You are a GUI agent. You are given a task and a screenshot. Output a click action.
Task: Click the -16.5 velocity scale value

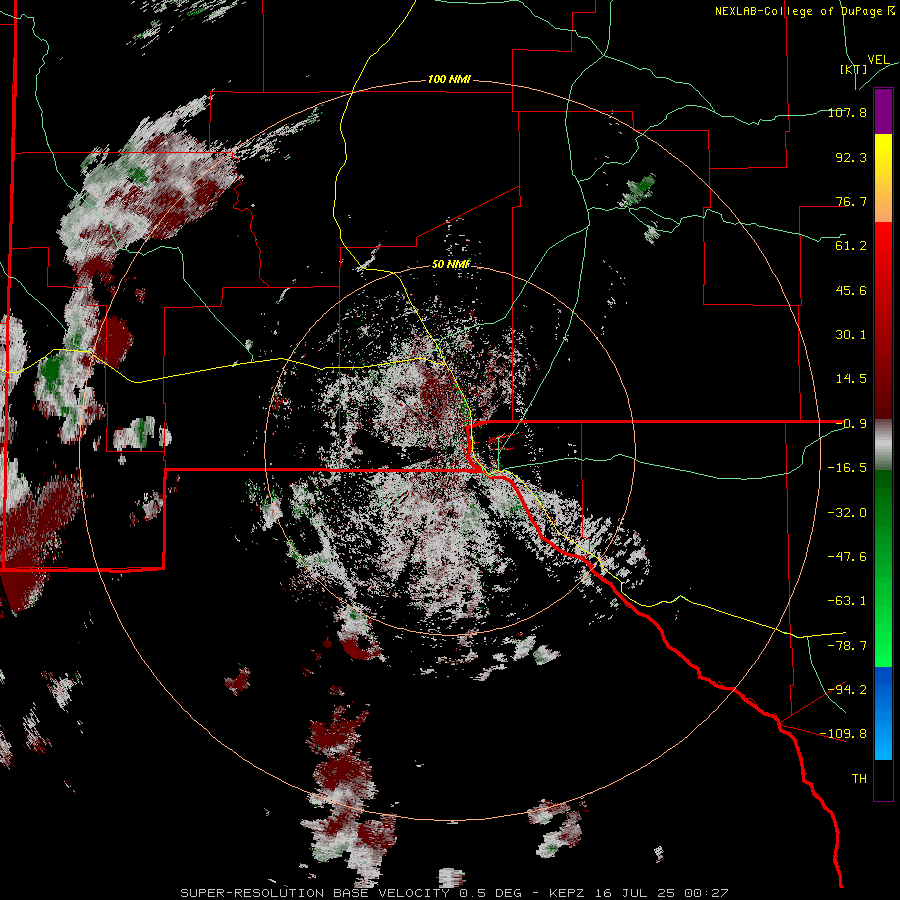click(847, 468)
